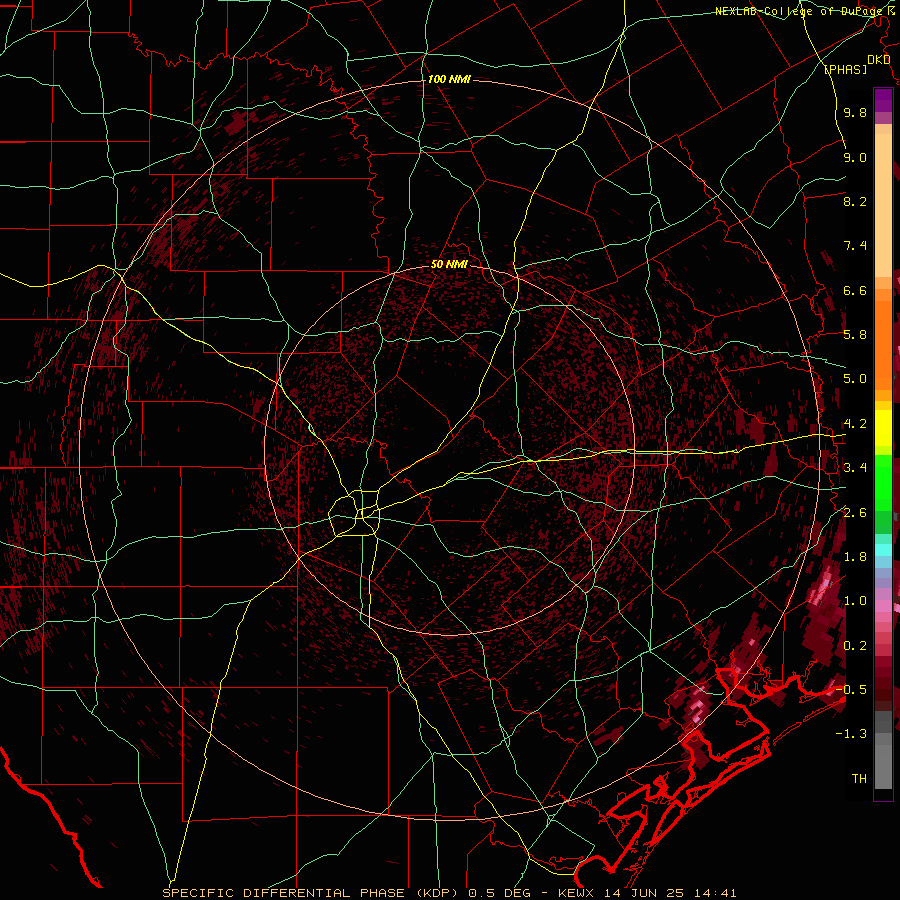Pick the peach segment of the color bar
Image resolution: width=900 pixels, height=900 pixels.
pyautogui.click(x=883, y=205)
